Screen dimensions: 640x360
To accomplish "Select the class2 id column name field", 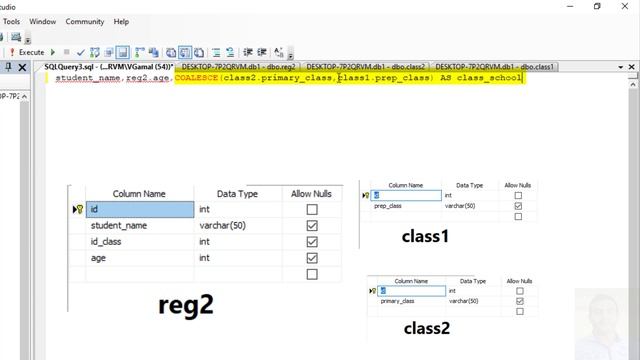I will coord(412,291).
